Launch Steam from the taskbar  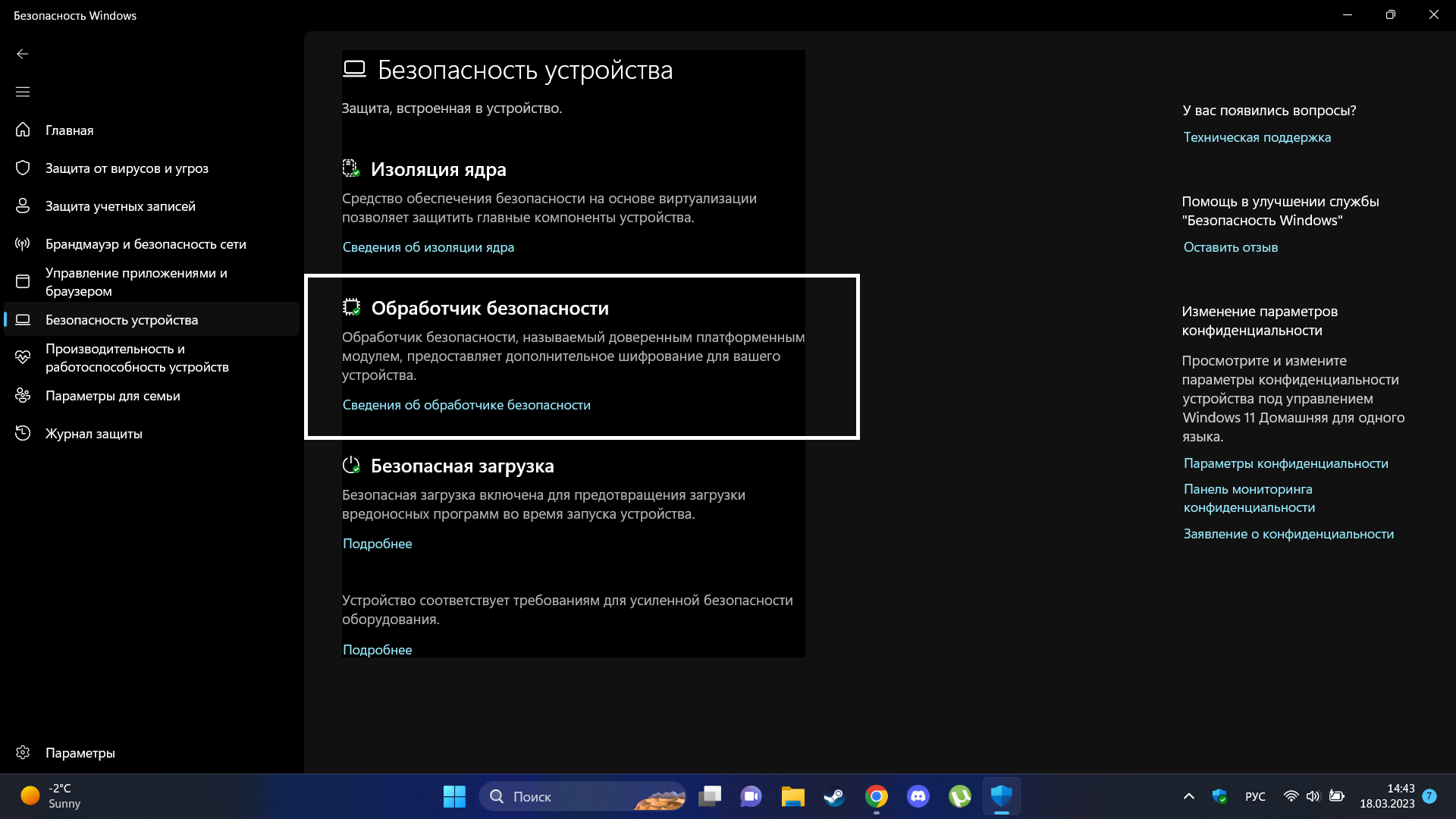835,796
